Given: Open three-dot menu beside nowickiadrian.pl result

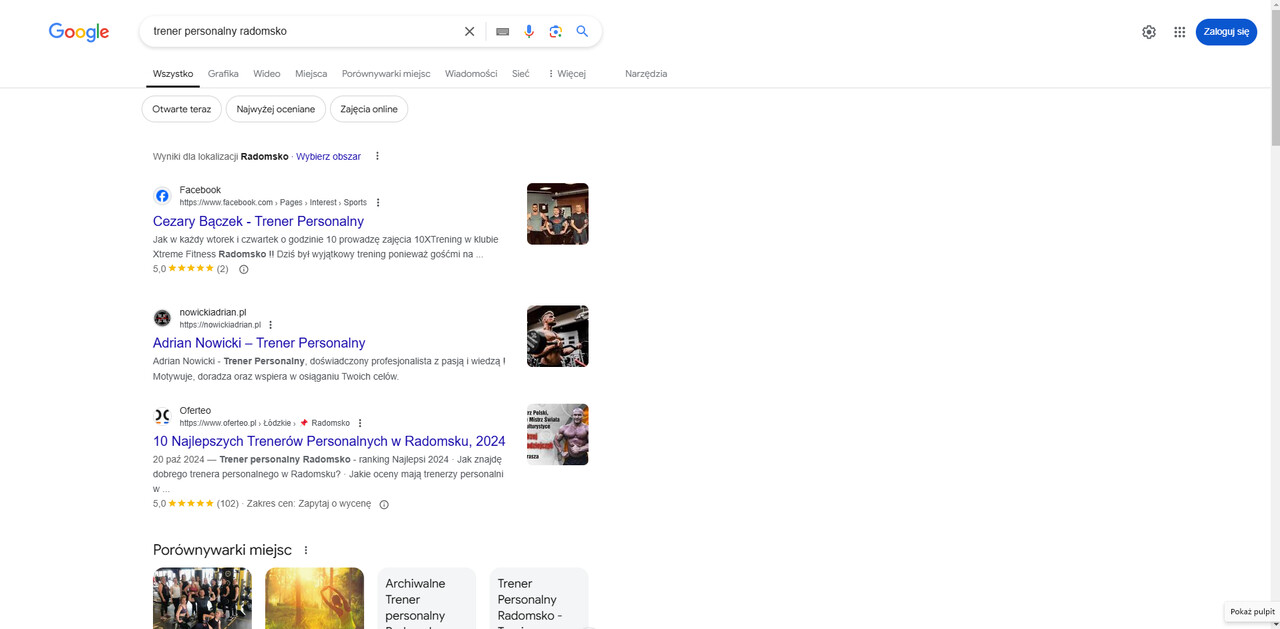Looking at the screenshot, I should (271, 325).
